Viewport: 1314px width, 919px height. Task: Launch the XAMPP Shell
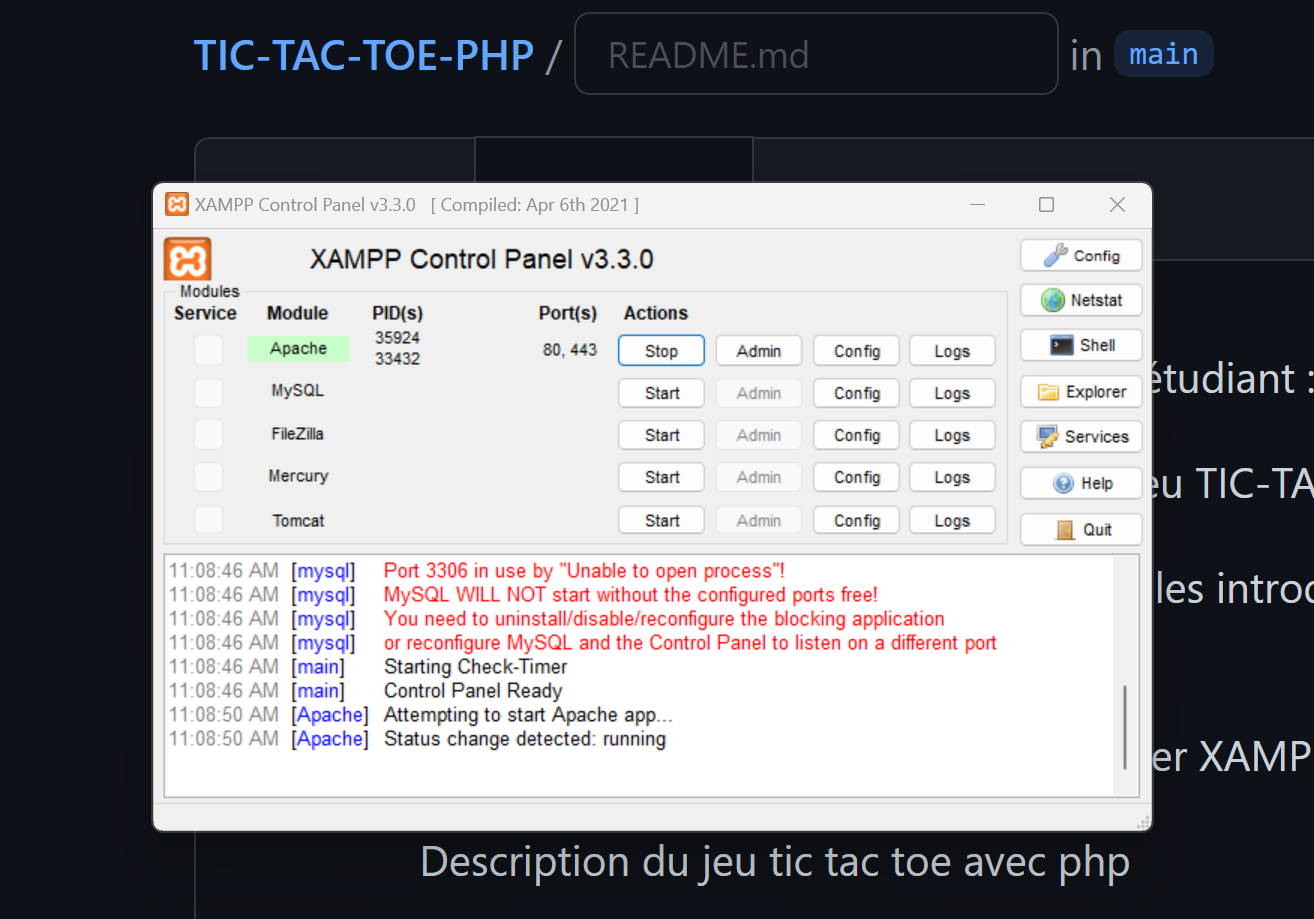1080,345
